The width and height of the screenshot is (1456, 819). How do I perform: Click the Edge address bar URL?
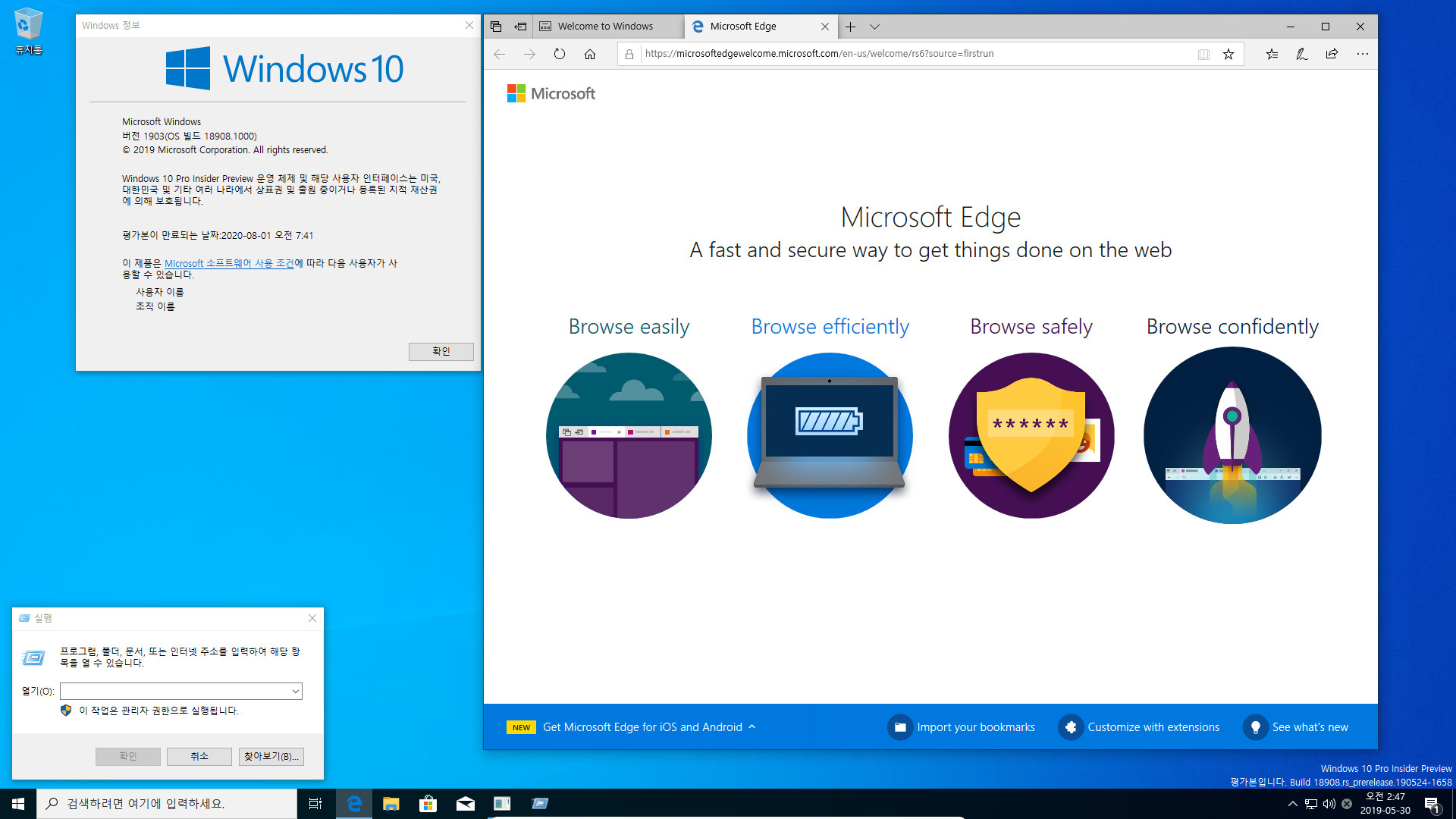(x=819, y=54)
